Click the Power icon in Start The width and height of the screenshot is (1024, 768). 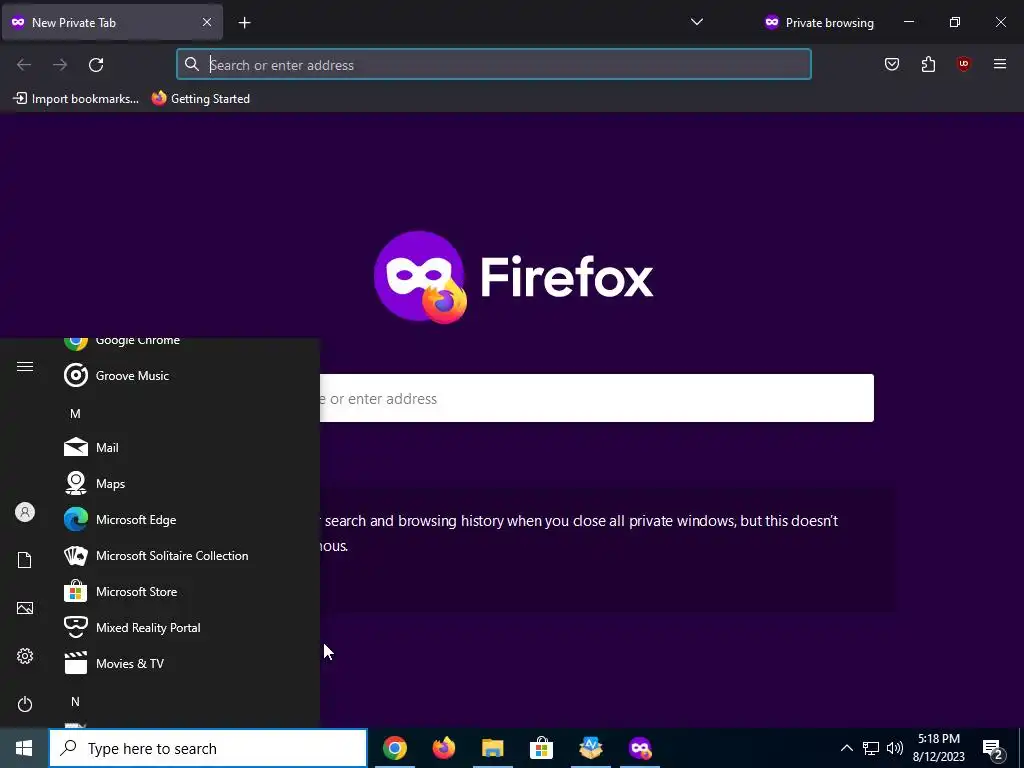click(25, 704)
